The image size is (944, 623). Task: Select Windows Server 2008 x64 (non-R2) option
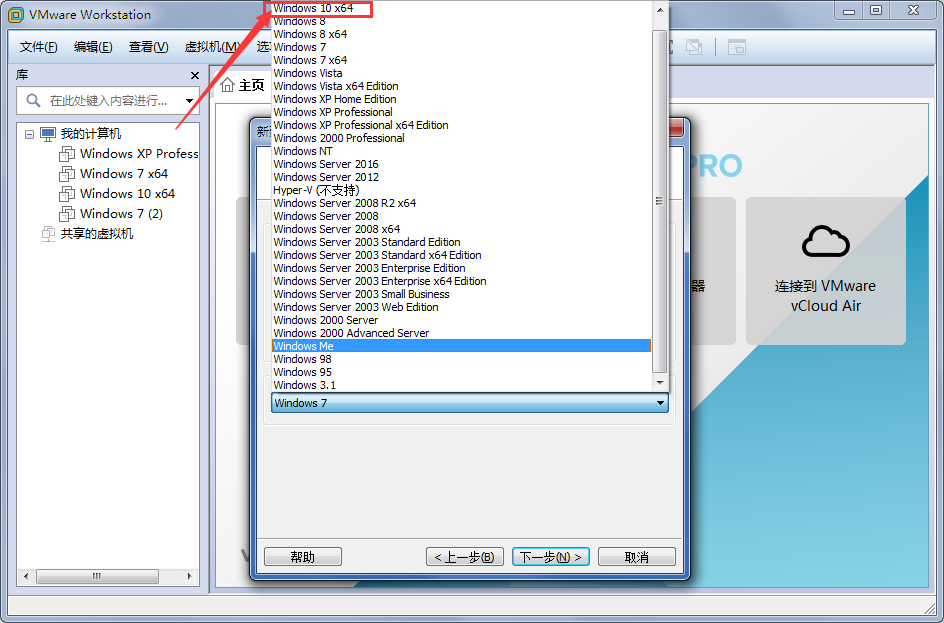click(461, 229)
